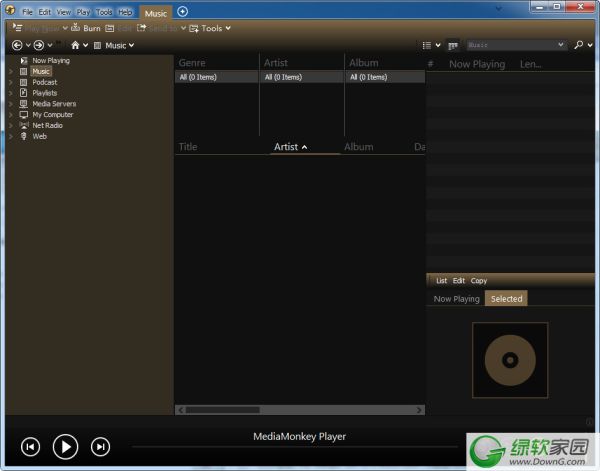Screen dimensions: 600x471
Task: Click the Home icon in navigation bar
Action: coord(75,45)
